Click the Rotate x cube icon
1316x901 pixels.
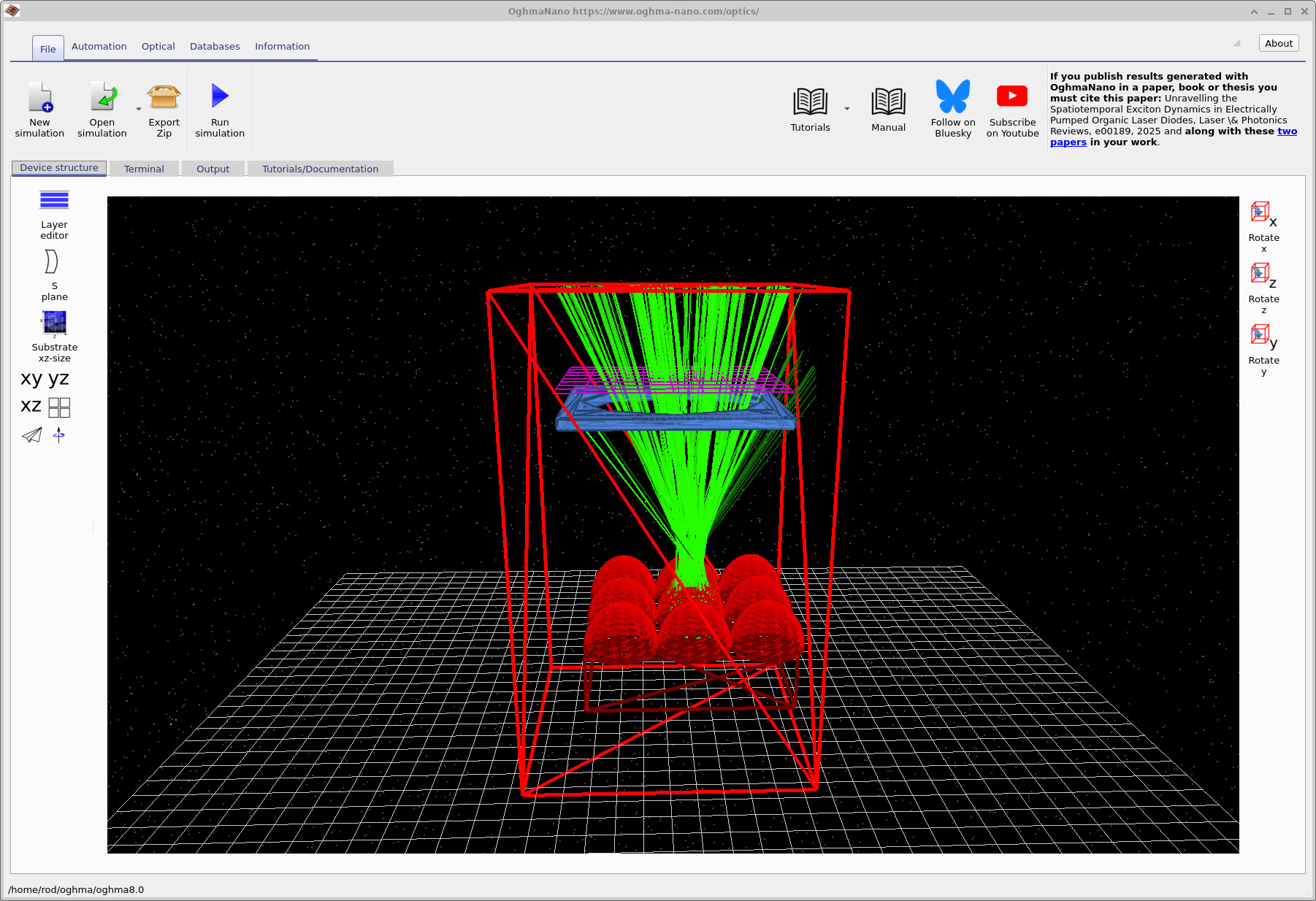1261,212
